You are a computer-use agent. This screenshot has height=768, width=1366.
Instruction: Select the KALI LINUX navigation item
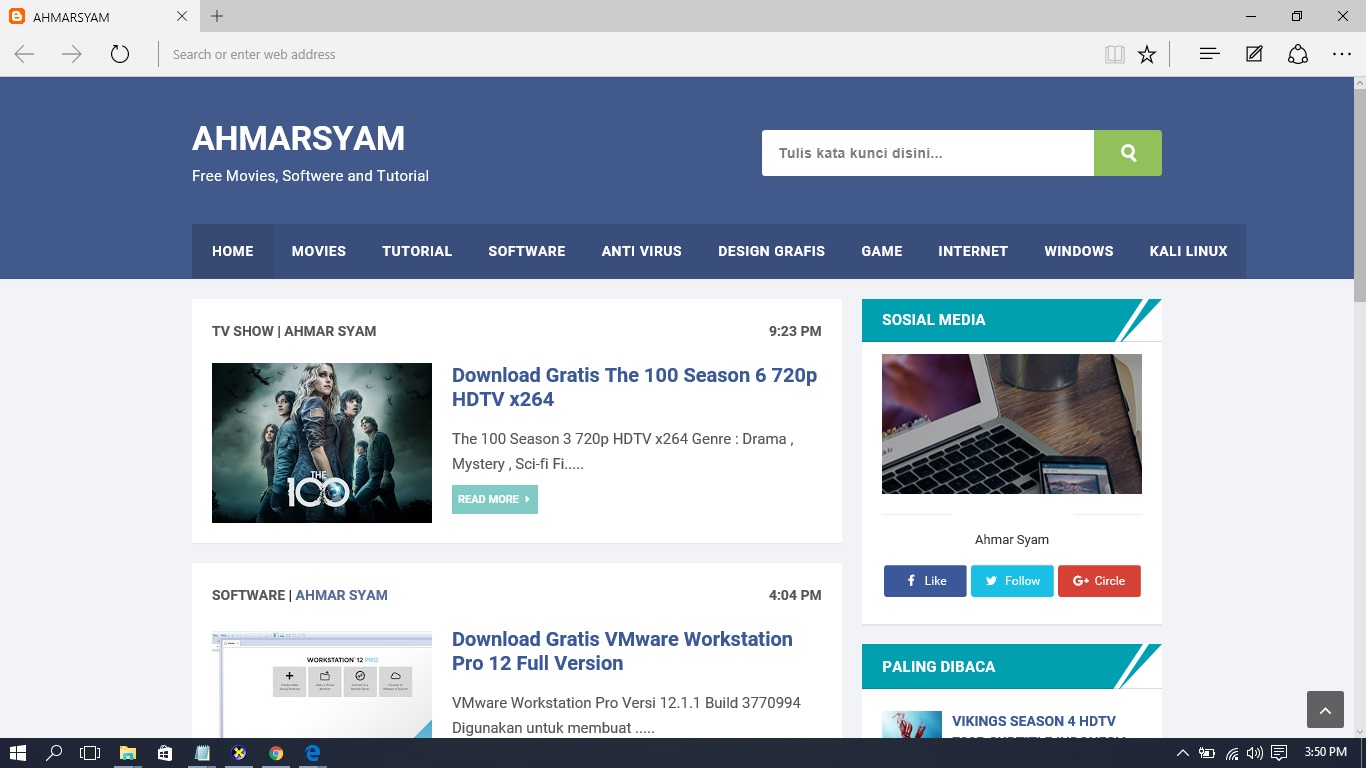[x=1188, y=251]
